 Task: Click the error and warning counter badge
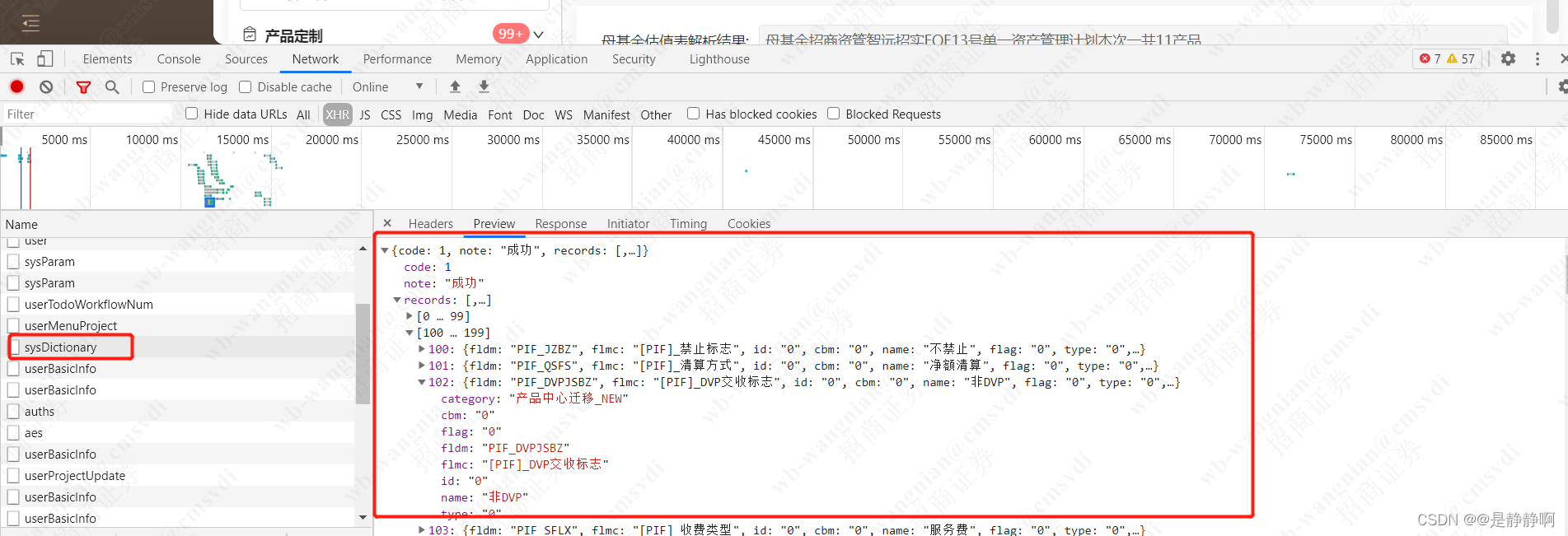[x=1447, y=58]
